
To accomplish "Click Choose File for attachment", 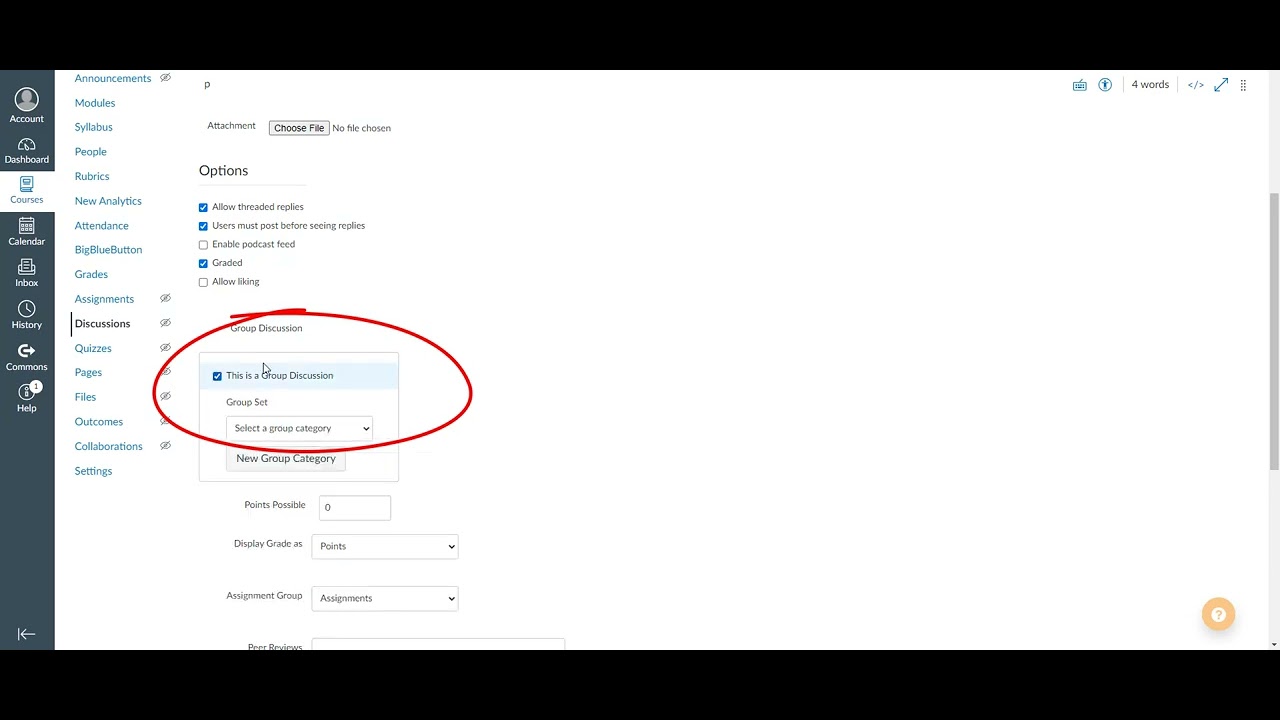I will (x=299, y=128).
